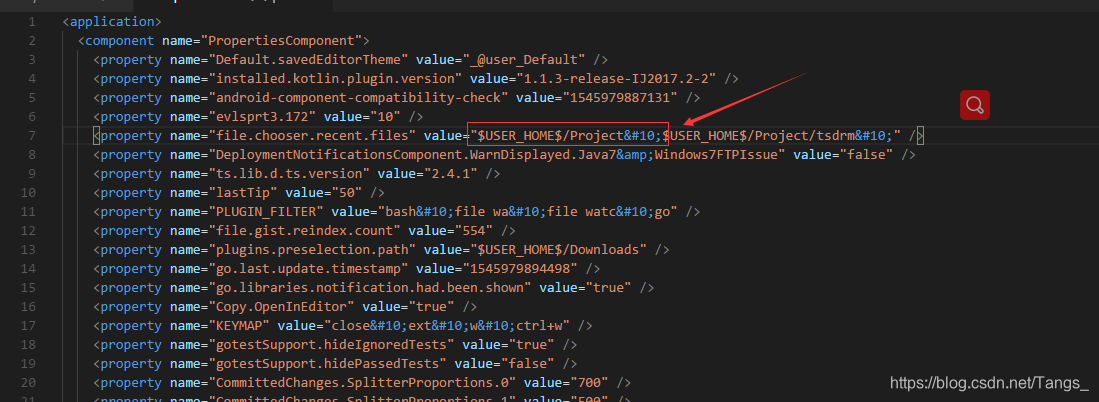Click the <application> tag on line 1
Image resolution: width=1099 pixels, height=402 pixels.
[x=111, y=22]
